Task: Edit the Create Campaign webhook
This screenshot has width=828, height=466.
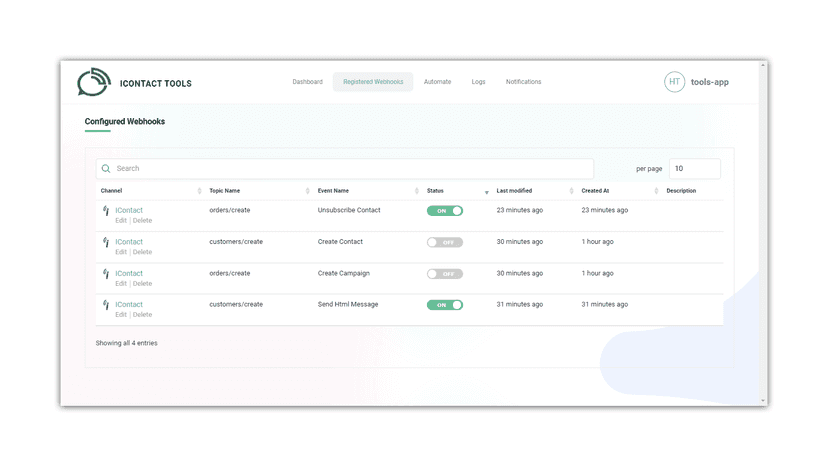Action: click(x=121, y=284)
